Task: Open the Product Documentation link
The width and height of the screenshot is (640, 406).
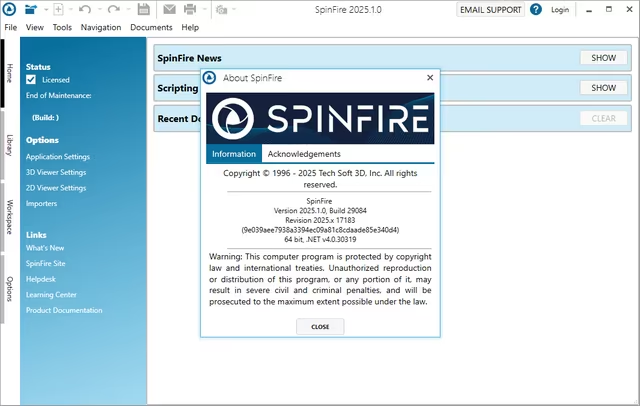Action: tap(64, 310)
